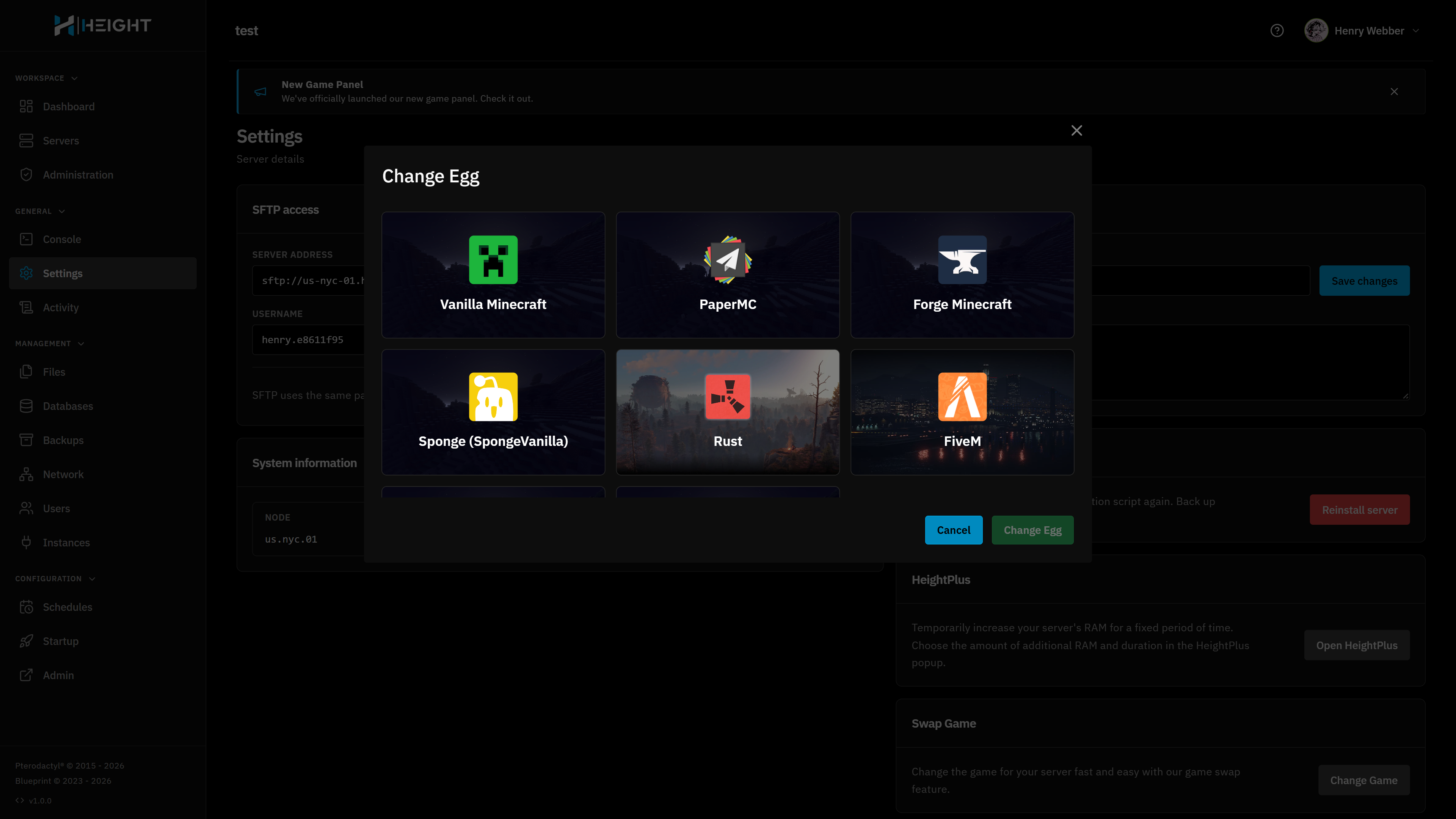Click the Databases icon in sidebar
The width and height of the screenshot is (1456, 819).
pos(26,406)
